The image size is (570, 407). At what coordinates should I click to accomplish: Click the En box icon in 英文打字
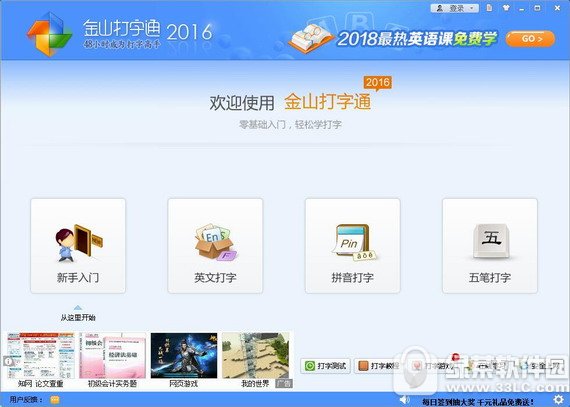216,242
